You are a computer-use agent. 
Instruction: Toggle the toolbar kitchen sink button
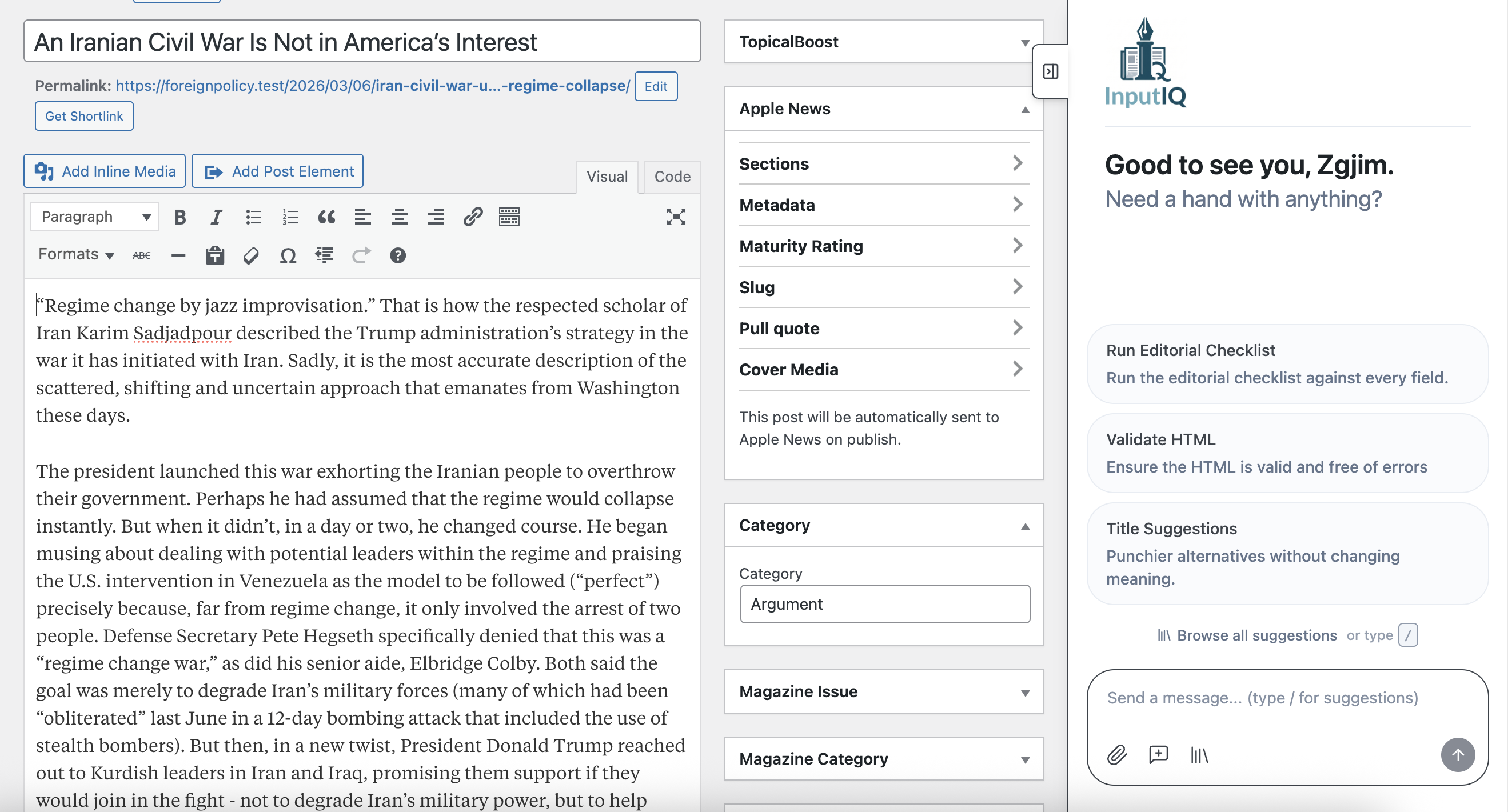pos(509,217)
